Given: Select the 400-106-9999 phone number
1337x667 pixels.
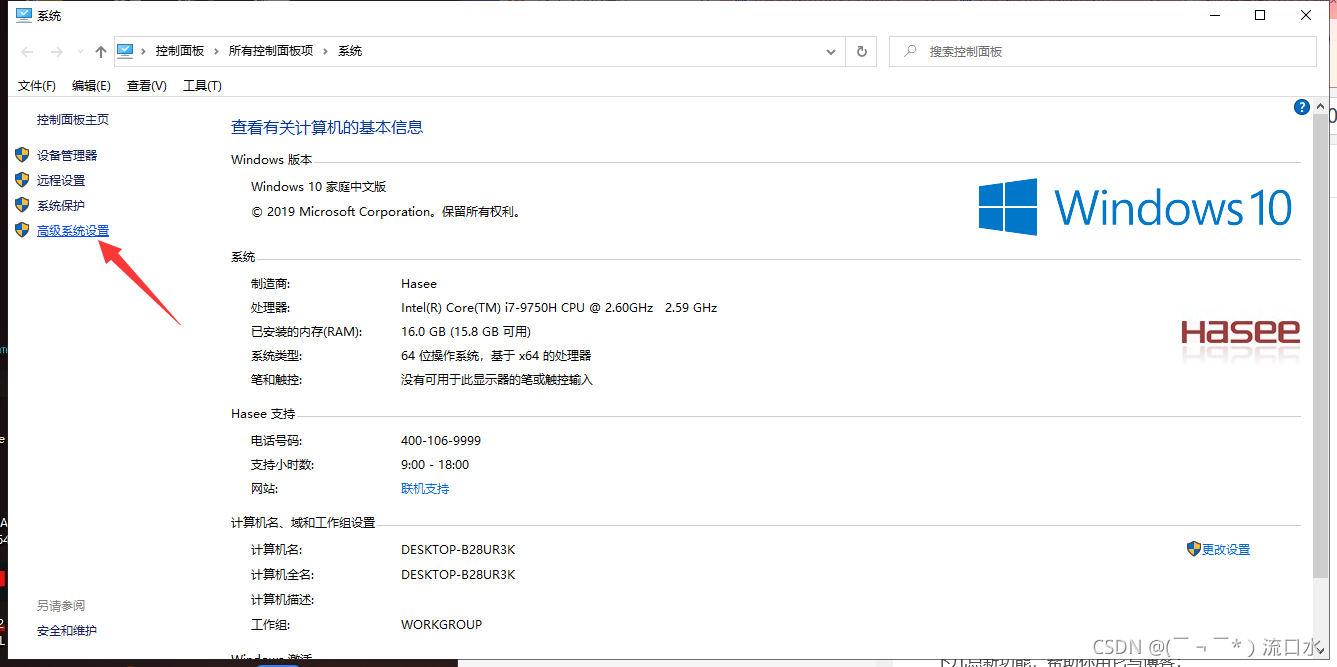Looking at the screenshot, I should tap(441, 441).
